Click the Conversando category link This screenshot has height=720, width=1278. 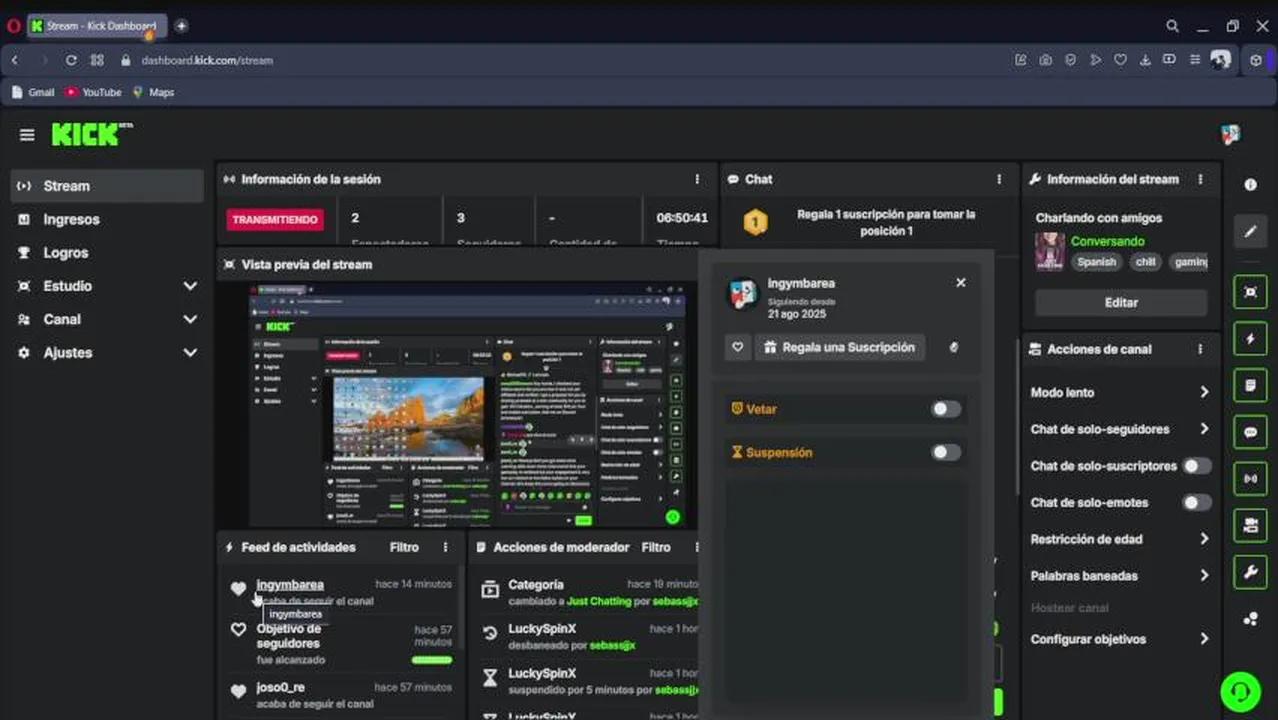pos(1107,241)
